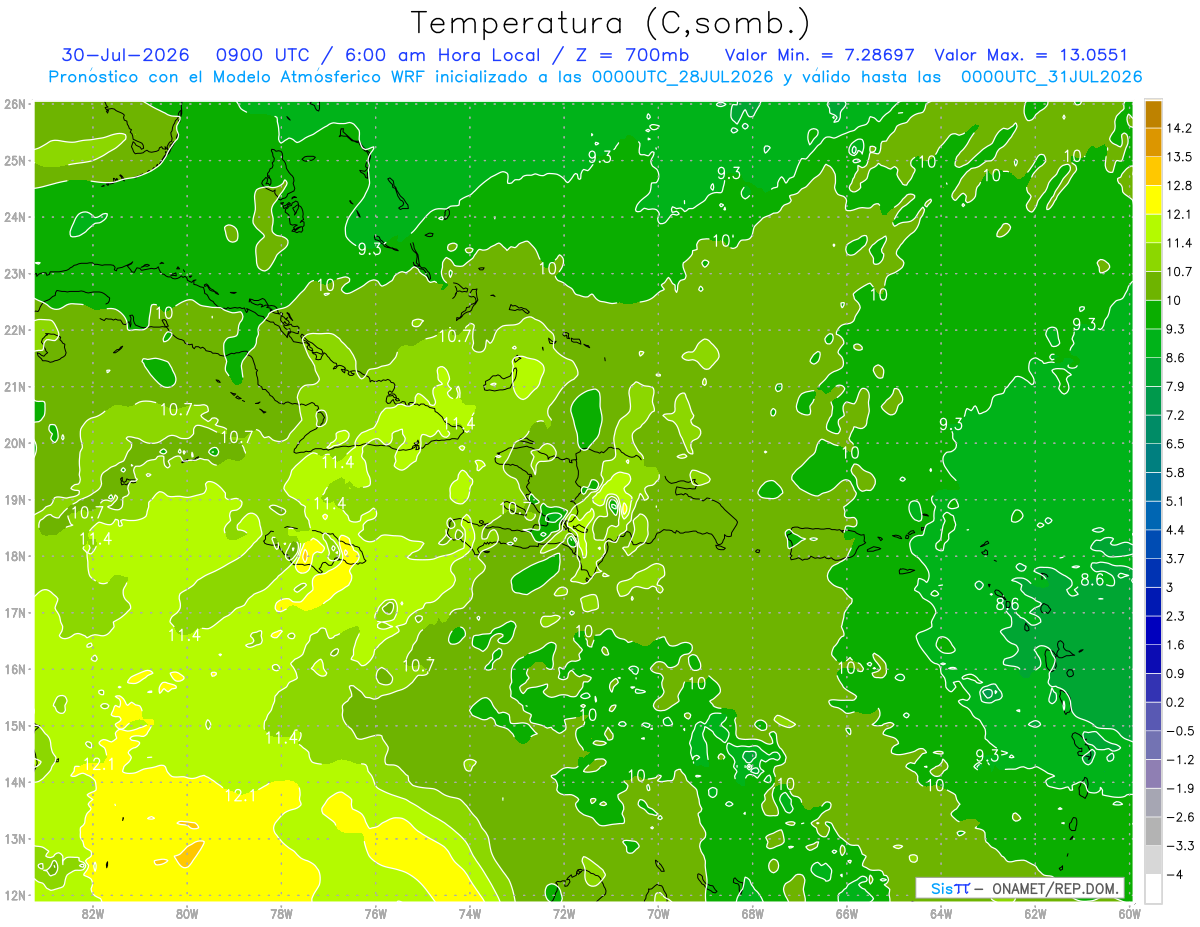Click the -3.3 value on the colour bar
1200x927 pixels.
(x=1179, y=845)
